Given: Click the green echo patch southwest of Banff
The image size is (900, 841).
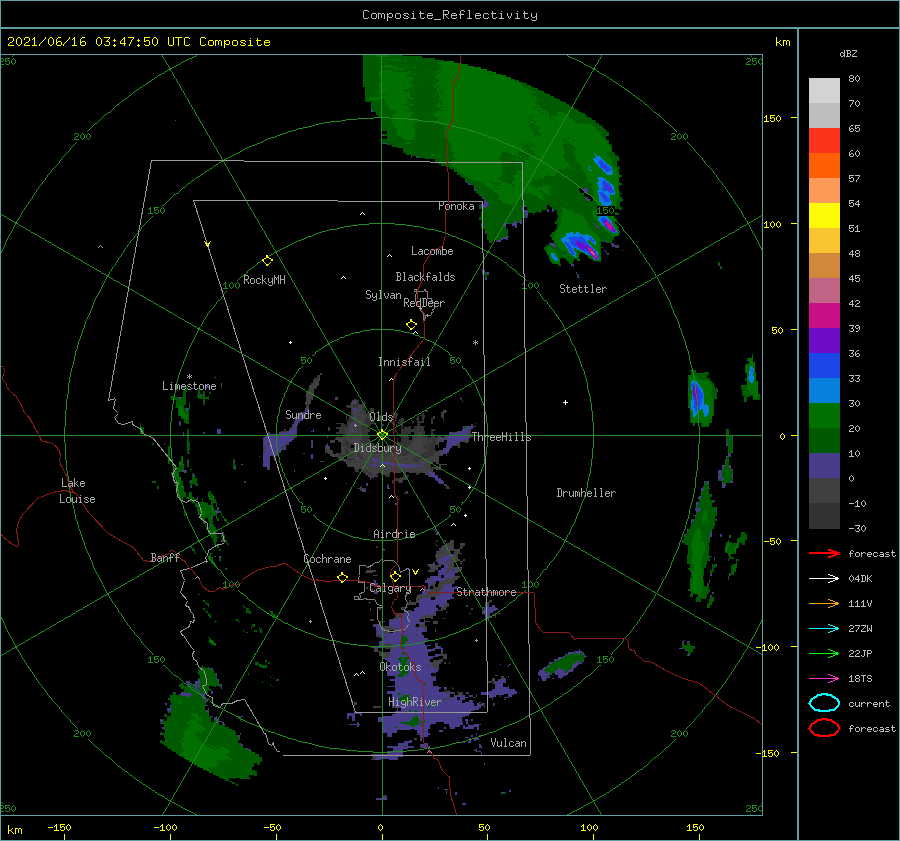Looking at the screenshot, I should tap(210, 734).
